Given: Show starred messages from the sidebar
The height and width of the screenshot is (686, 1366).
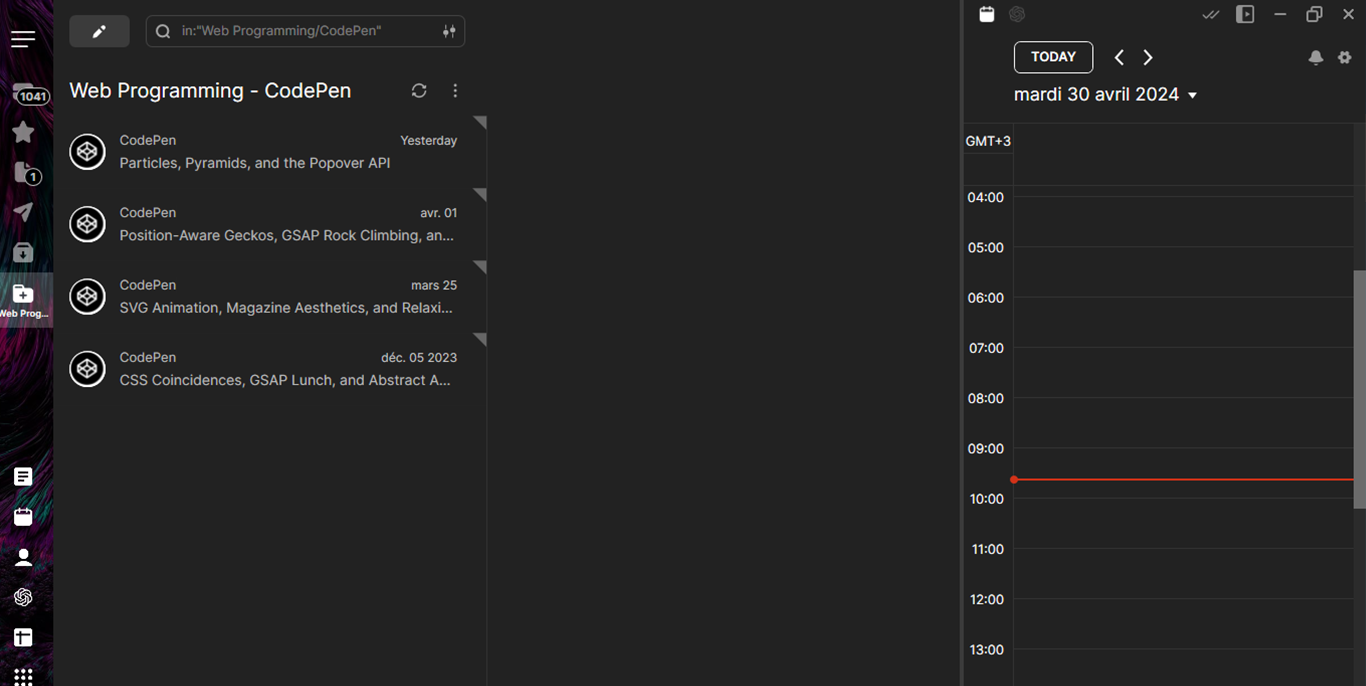Looking at the screenshot, I should coord(23,133).
